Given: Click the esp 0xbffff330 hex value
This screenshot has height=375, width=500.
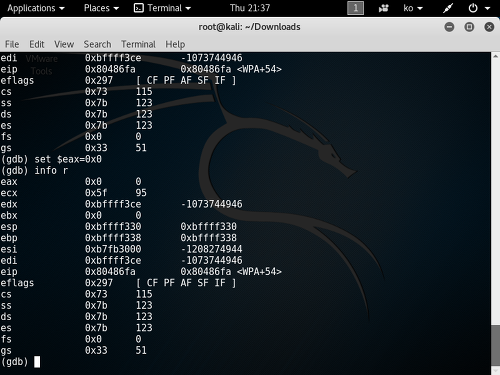Looking at the screenshot, I should (113, 227).
